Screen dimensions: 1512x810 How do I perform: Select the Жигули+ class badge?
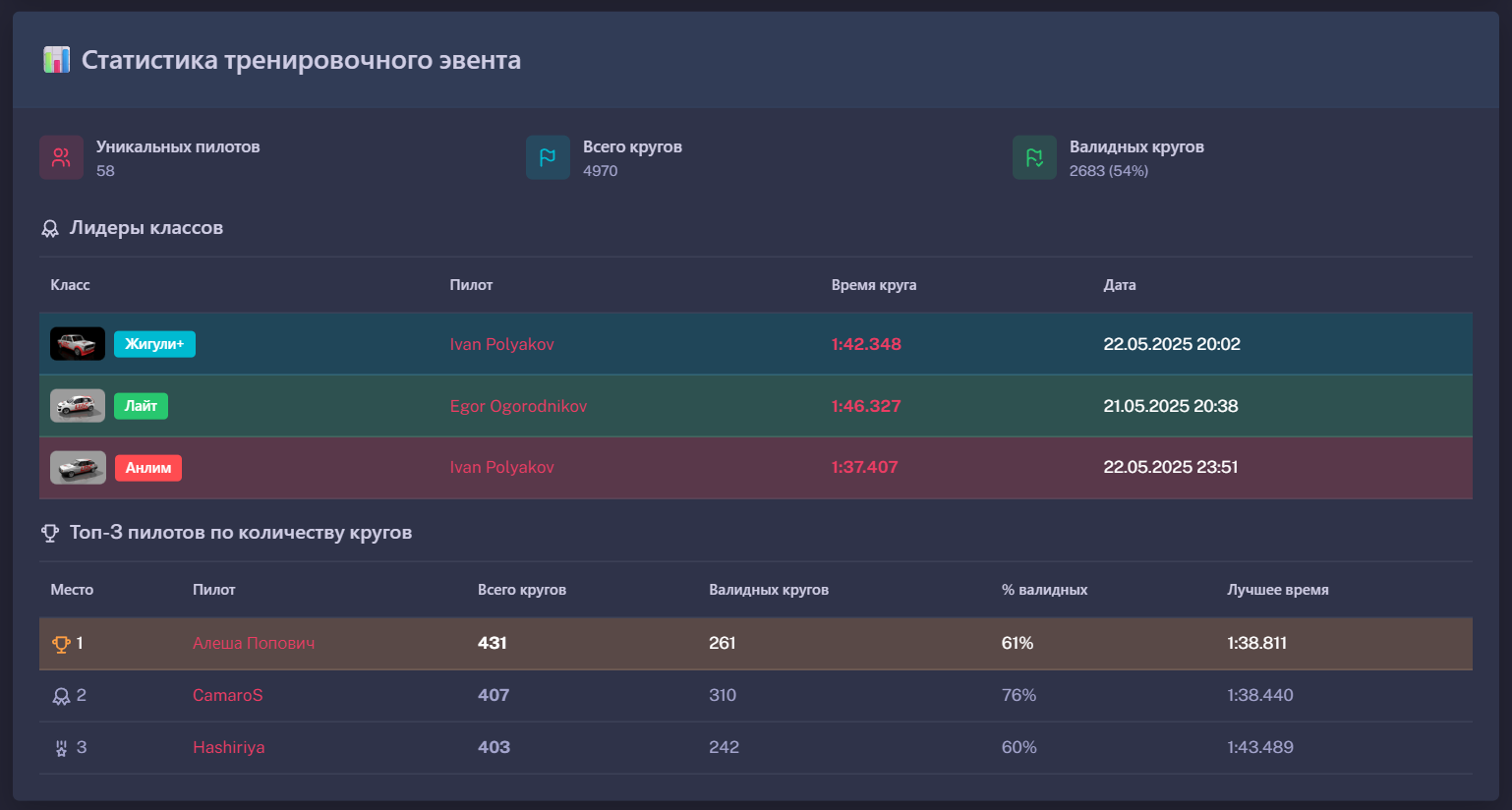pos(154,344)
